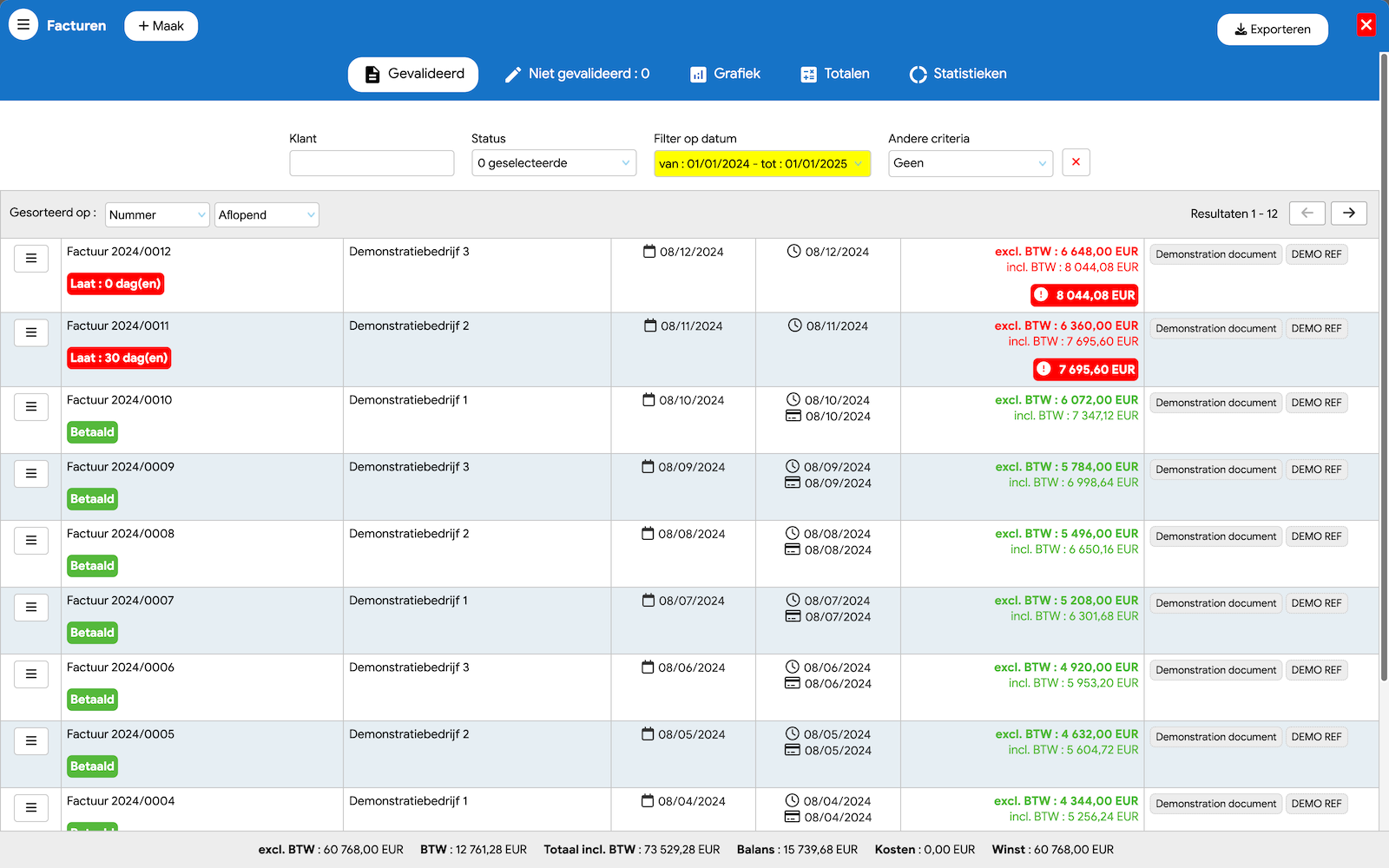
Task: Click Laat : 0 dag(en) badge
Action: (115, 284)
